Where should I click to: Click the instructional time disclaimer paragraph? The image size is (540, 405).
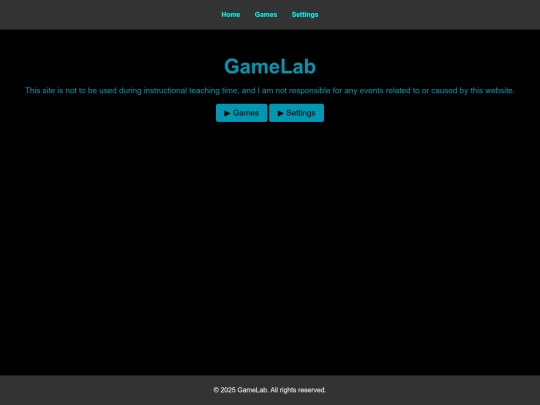(270, 91)
